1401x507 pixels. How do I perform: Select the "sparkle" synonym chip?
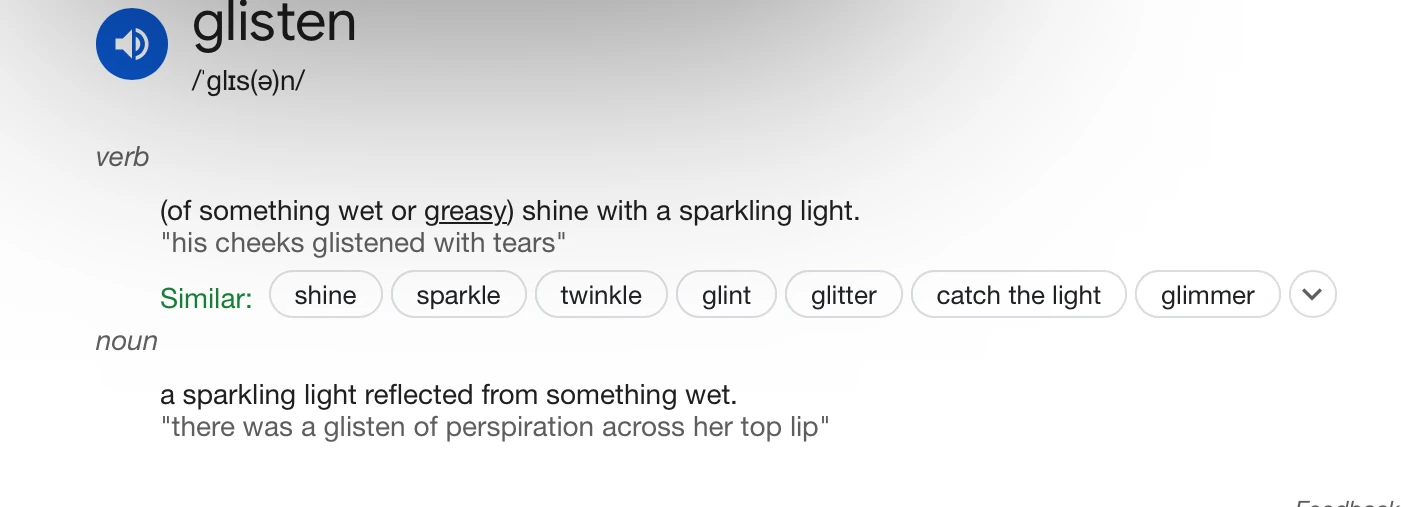coord(458,296)
